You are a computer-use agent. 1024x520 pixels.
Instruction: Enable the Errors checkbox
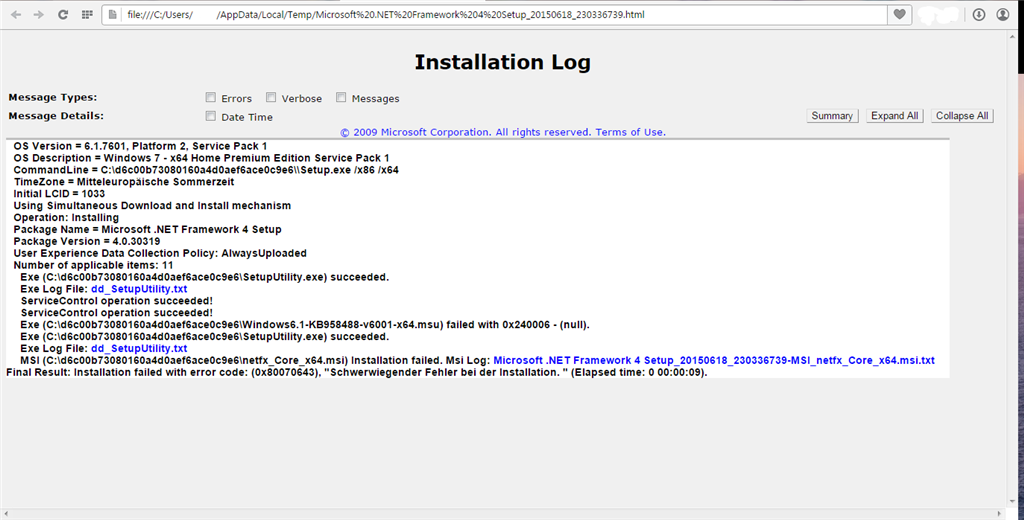210,97
